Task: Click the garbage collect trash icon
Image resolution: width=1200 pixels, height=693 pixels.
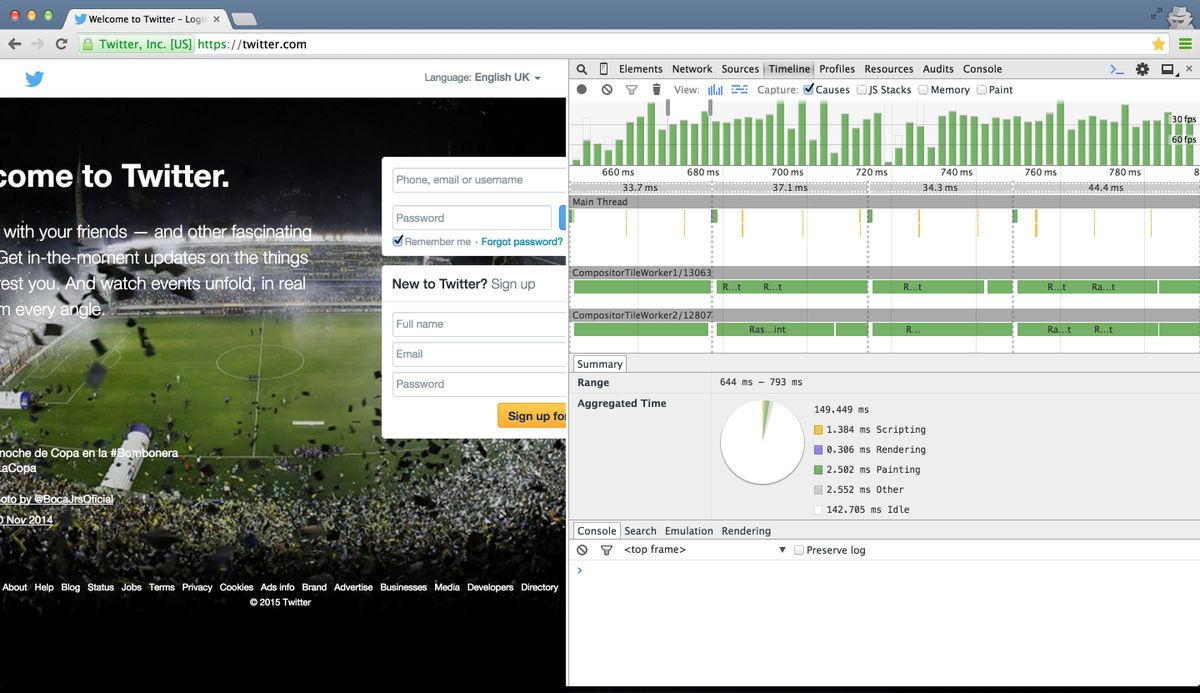Action: tap(656, 89)
